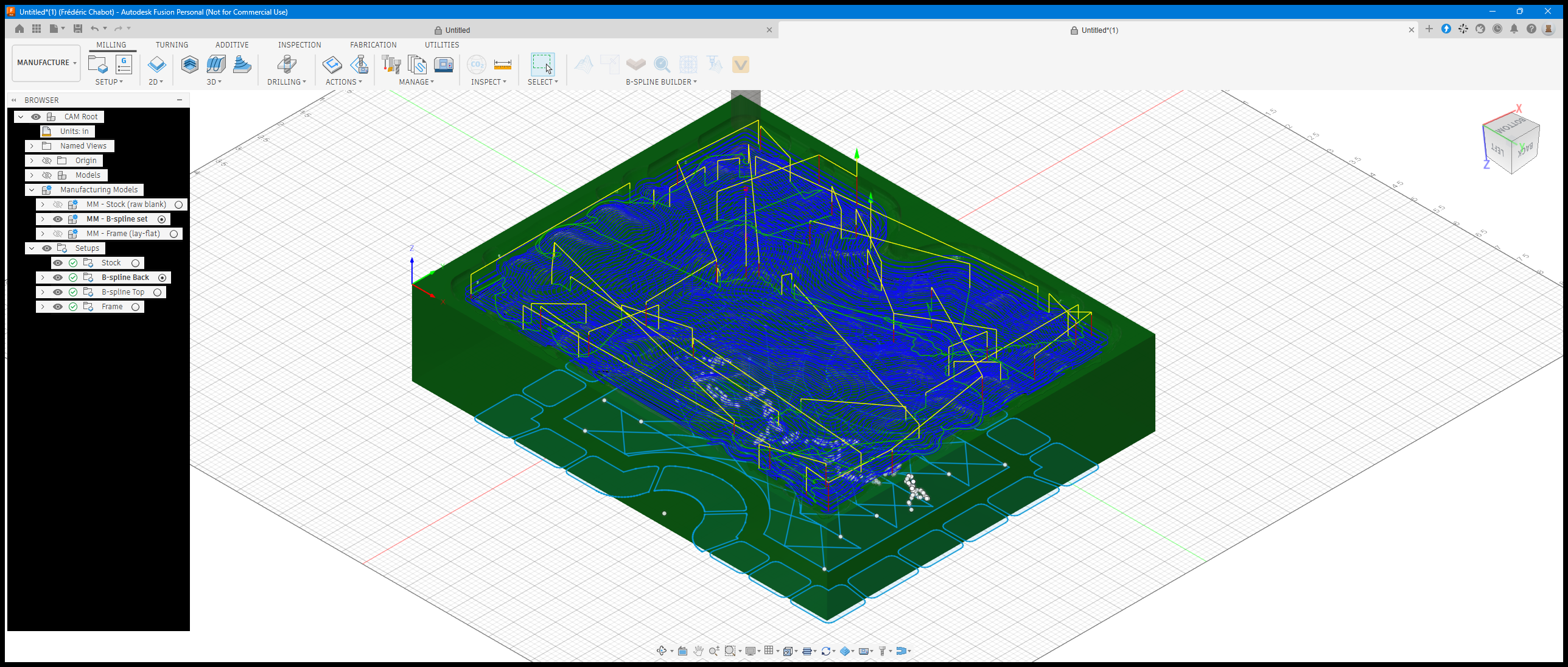Expand the SETUP dropdown menu
This screenshot has width=1568, height=667.
tap(109, 82)
